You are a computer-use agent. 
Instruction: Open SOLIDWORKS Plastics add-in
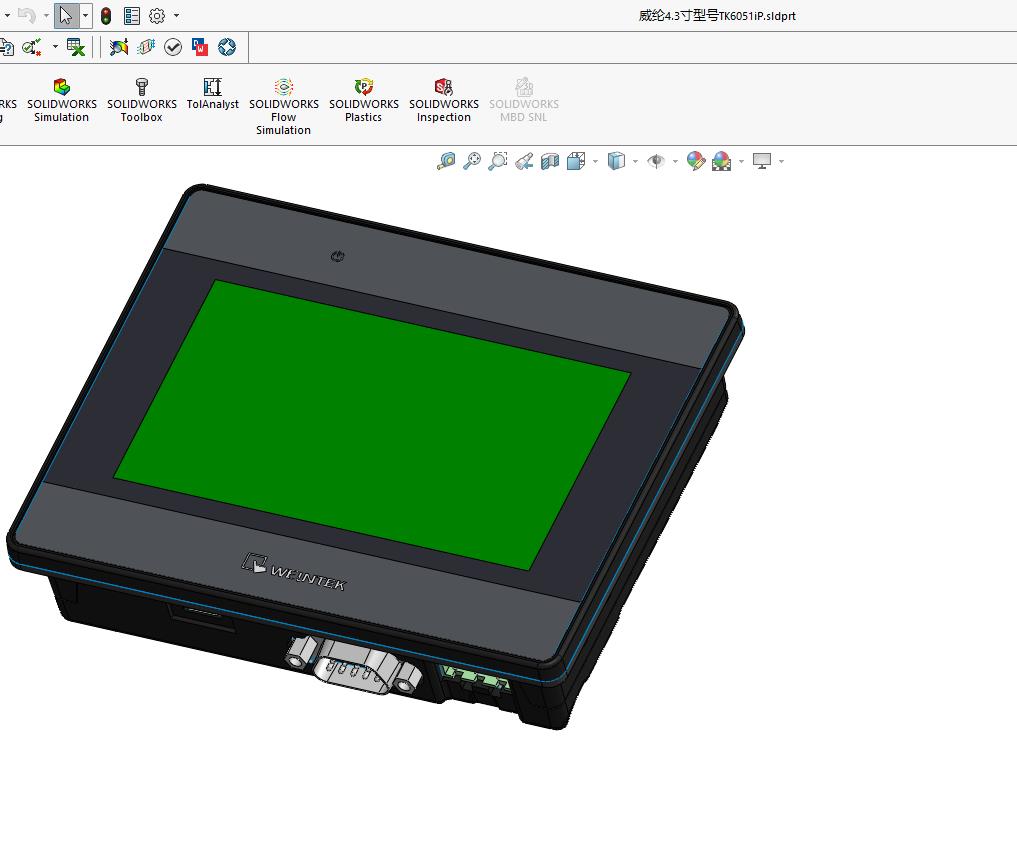(364, 101)
